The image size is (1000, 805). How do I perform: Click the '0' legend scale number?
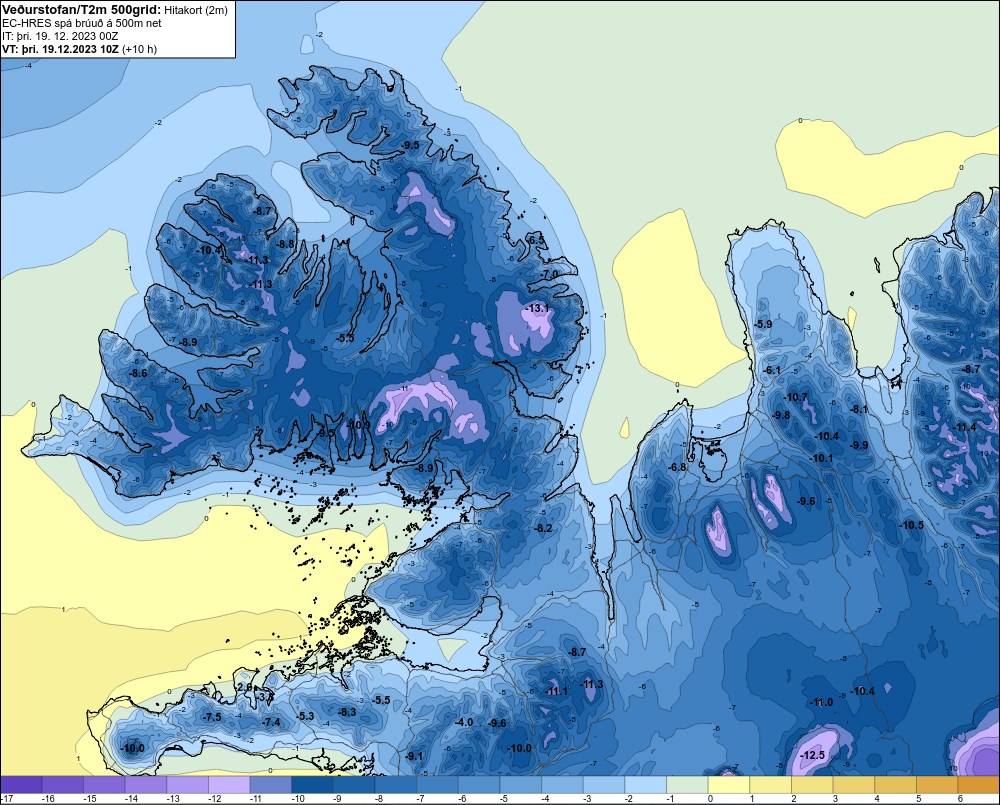(710, 799)
